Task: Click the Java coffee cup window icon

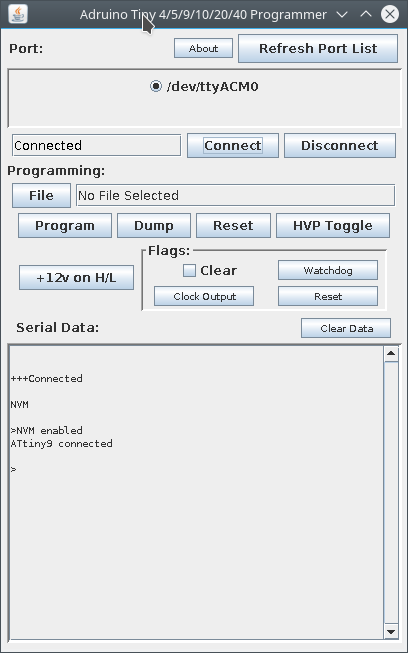Action: click(18, 14)
